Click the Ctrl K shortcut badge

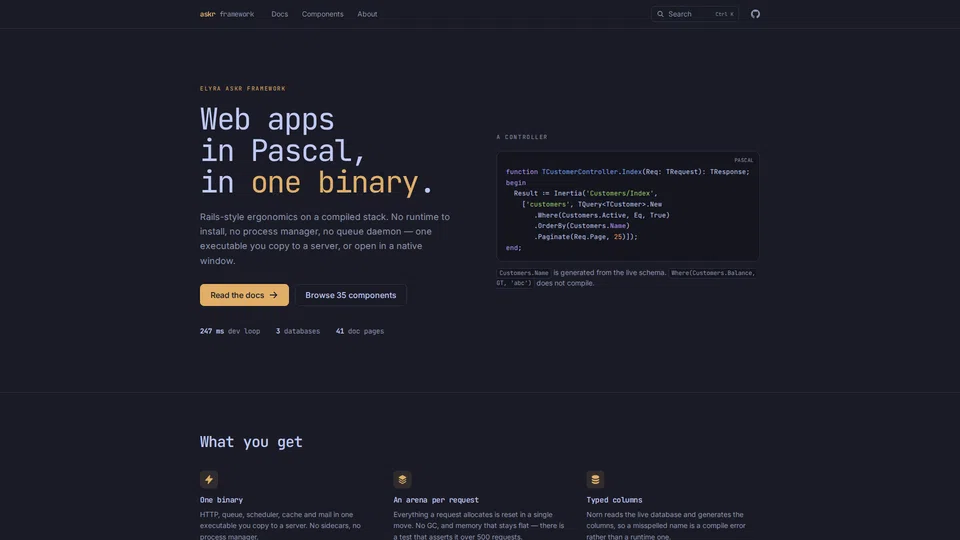tap(724, 14)
